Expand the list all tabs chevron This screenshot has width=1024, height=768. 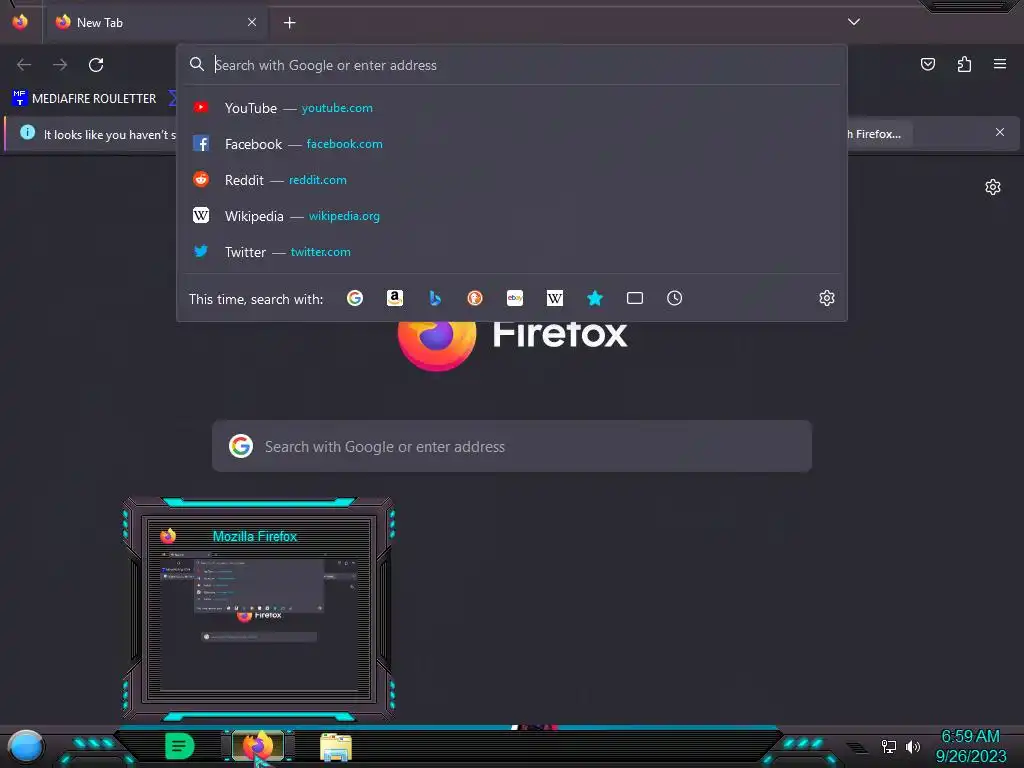pos(854,22)
